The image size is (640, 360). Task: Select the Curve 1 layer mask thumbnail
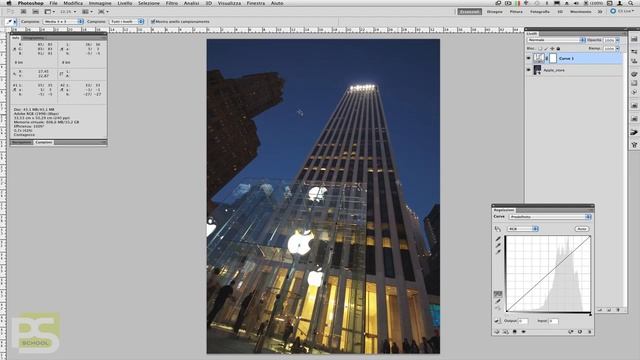tap(553, 58)
